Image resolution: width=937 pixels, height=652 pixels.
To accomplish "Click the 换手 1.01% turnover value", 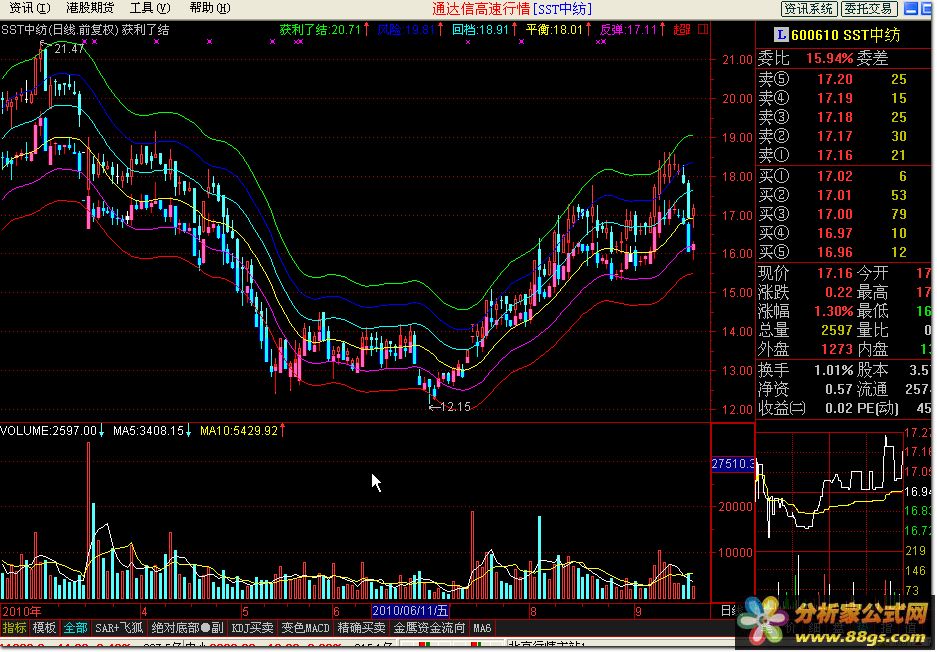I will 834,371.
